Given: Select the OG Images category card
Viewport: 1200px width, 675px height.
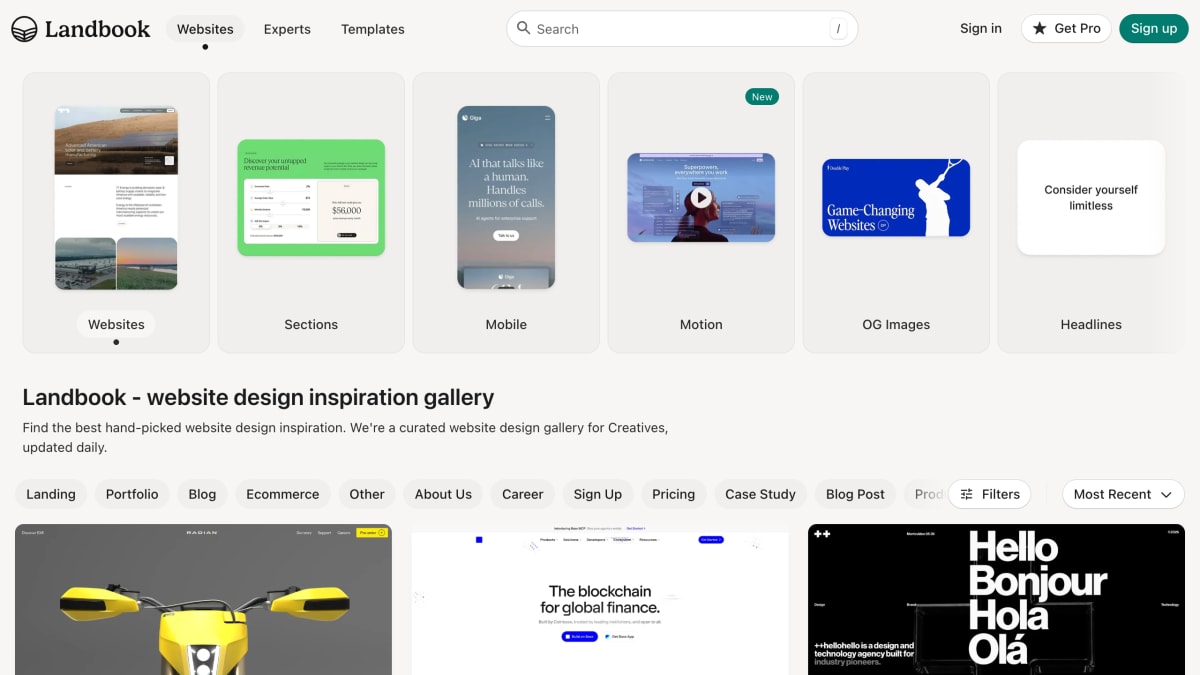Looking at the screenshot, I should tap(896, 212).
